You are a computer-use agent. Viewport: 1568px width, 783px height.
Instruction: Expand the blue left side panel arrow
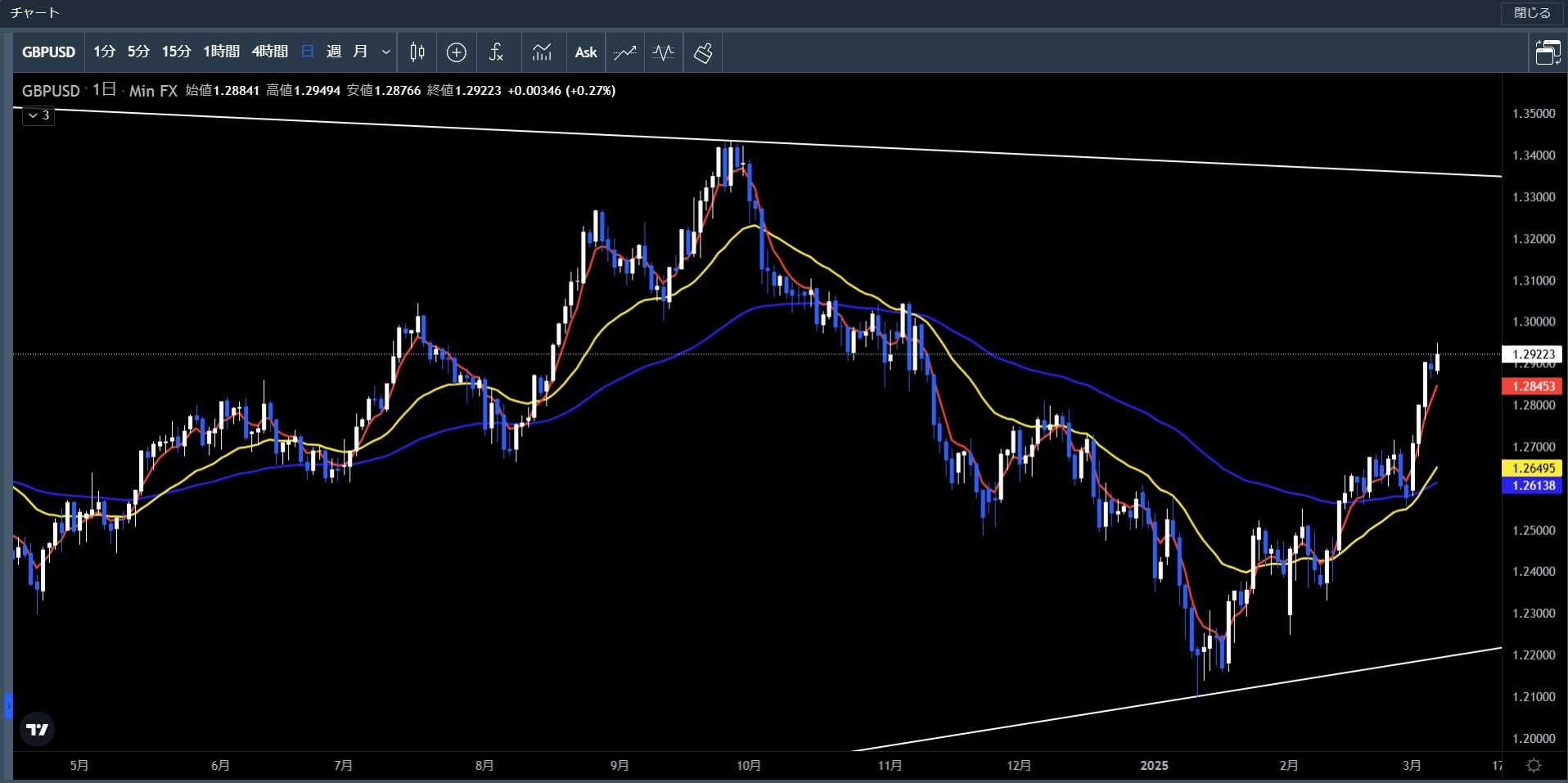[x=8, y=705]
